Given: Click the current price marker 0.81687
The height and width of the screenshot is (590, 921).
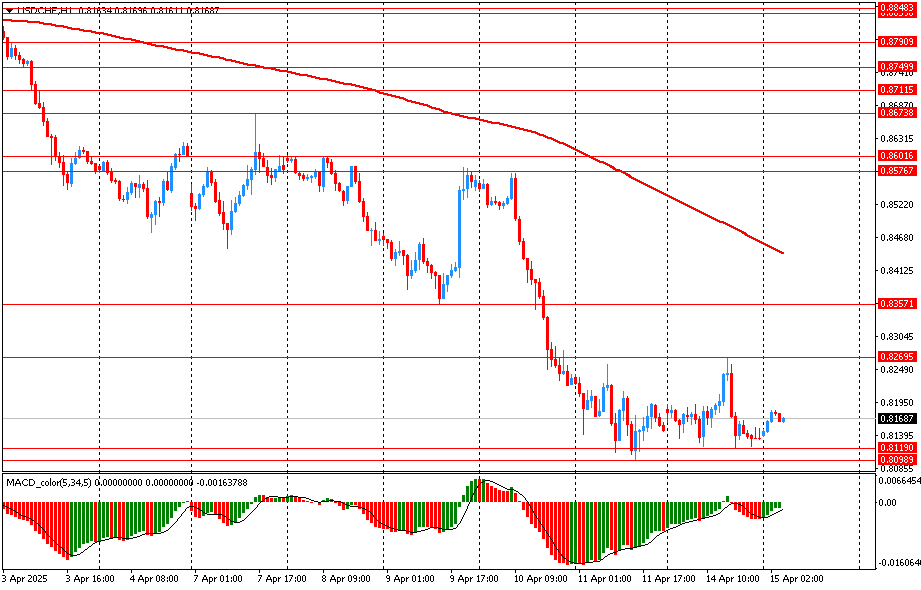Looking at the screenshot, I should pos(896,419).
